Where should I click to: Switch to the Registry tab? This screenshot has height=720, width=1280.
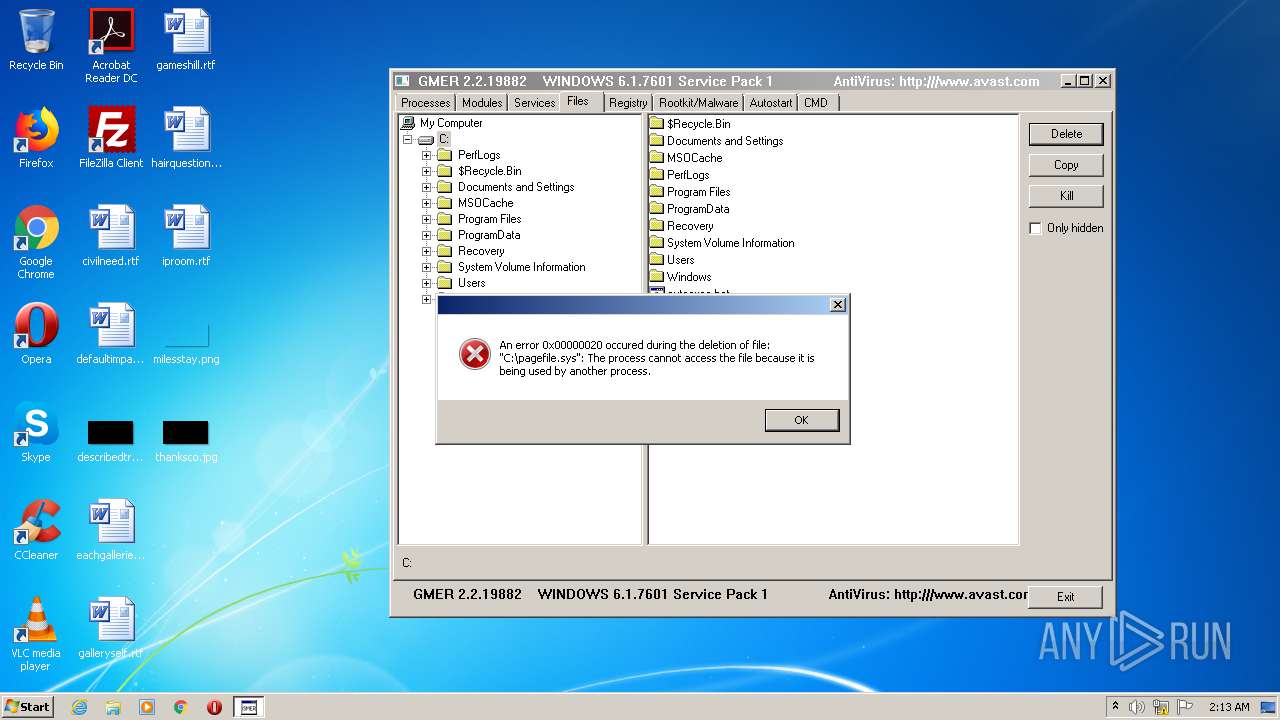pyautogui.click(x=628, y=103)
